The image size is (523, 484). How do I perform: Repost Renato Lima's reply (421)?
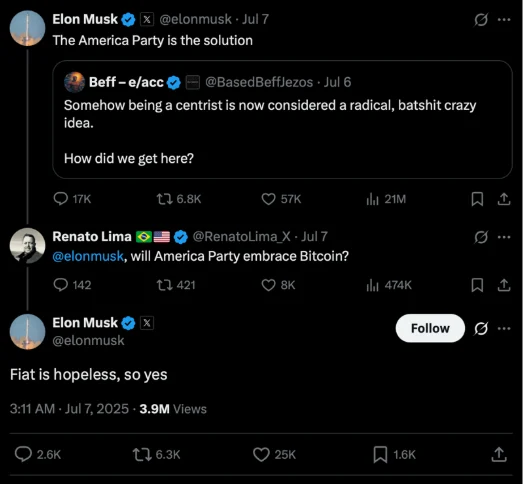pyautogui.click(x=176, y=285)
